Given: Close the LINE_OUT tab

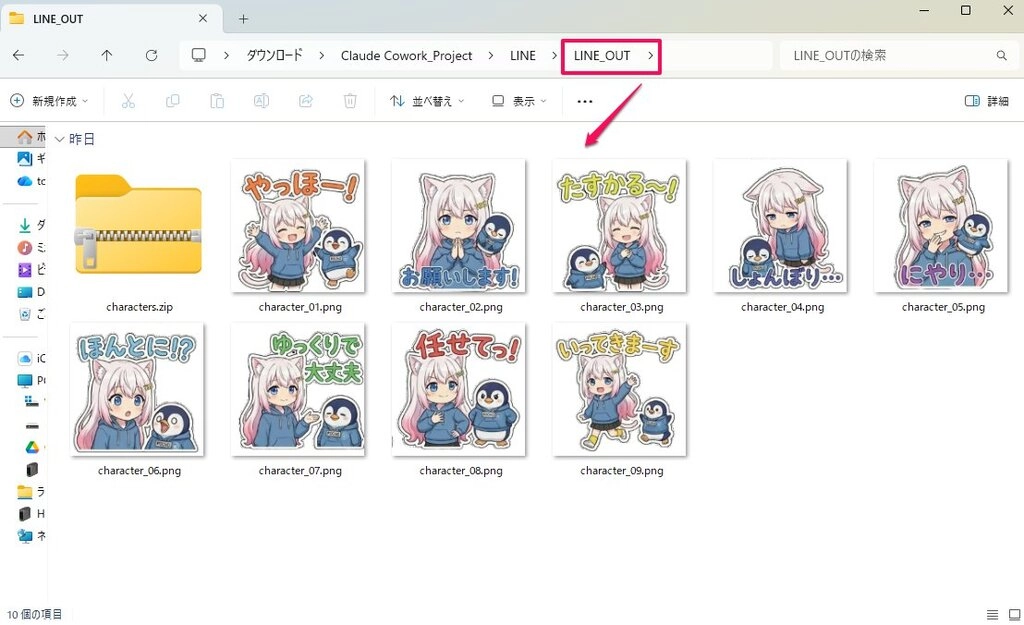Looking at the screenshot, I should coord(203,18).
